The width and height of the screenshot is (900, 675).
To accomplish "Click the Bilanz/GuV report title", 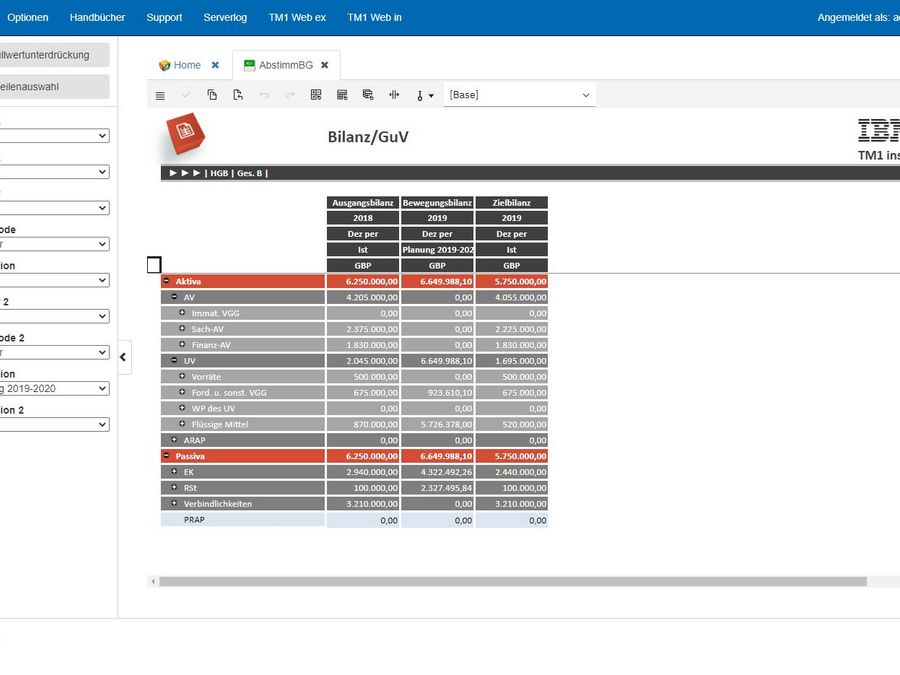I will (368, 137).
